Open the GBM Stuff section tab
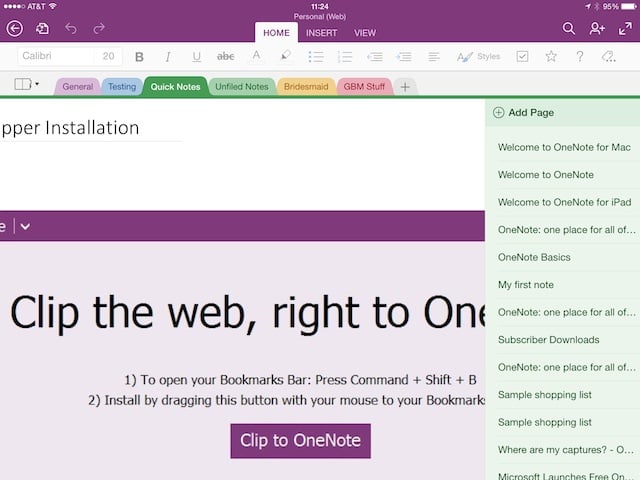640x480 pixels. [x=364, y=87]
